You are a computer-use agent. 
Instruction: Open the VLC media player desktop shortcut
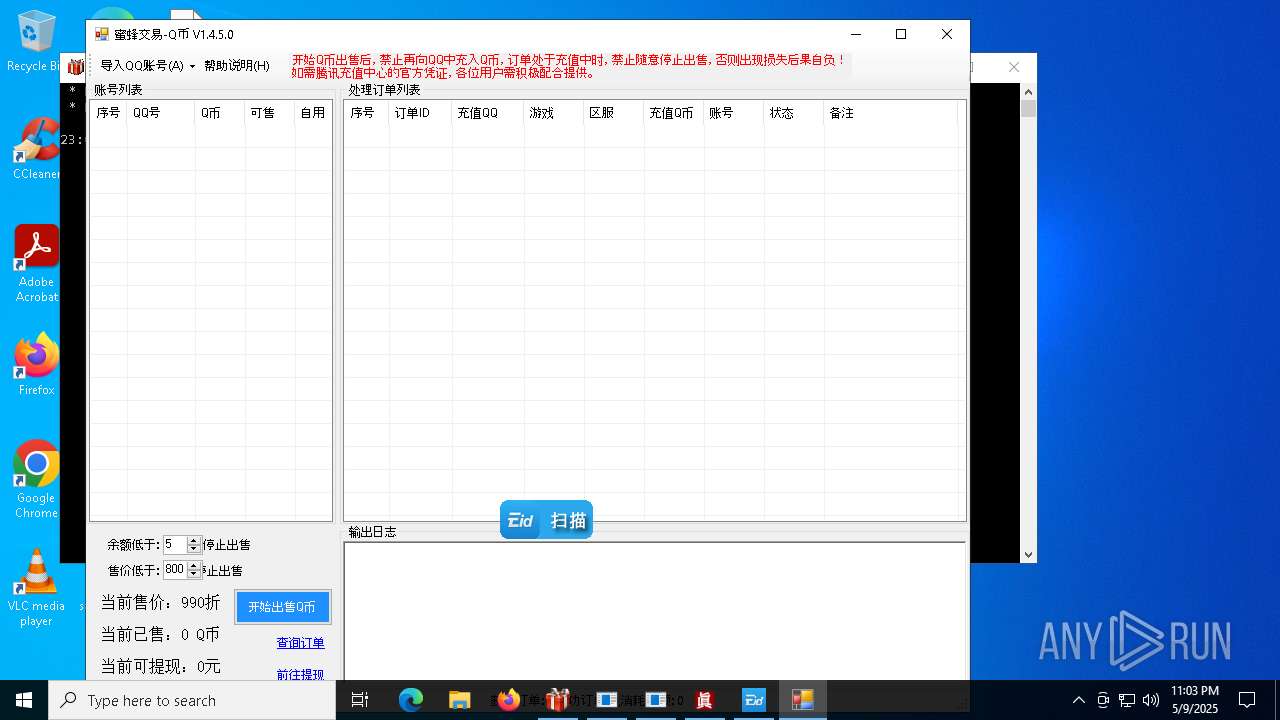pyautogui.click(x=36, y=588)
